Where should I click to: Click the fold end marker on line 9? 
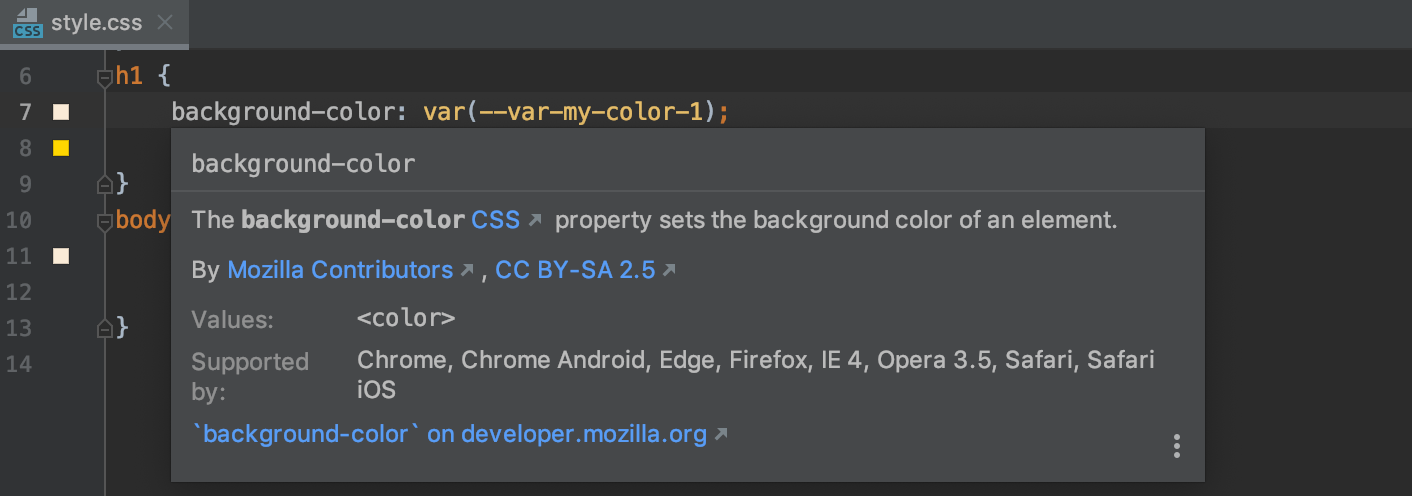(x=104, y=184)
